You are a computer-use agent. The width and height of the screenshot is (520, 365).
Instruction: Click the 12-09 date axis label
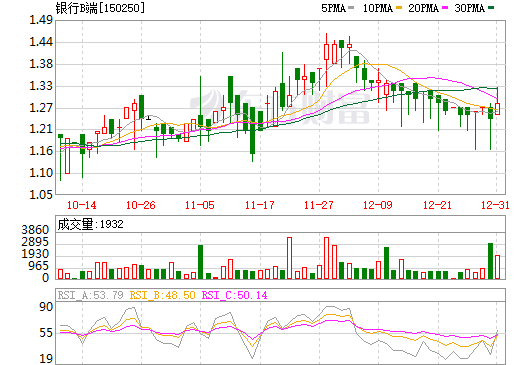tap(378, 205)
